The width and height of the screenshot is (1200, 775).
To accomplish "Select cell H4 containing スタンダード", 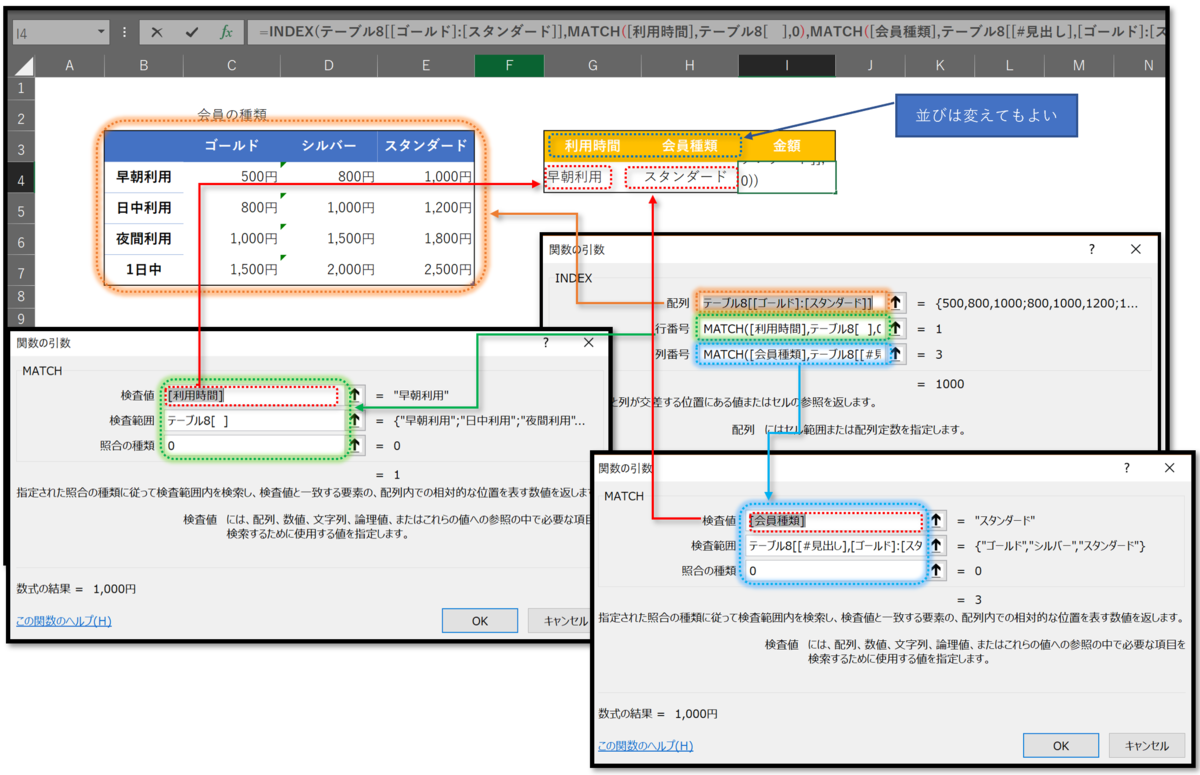I will 690,177.
